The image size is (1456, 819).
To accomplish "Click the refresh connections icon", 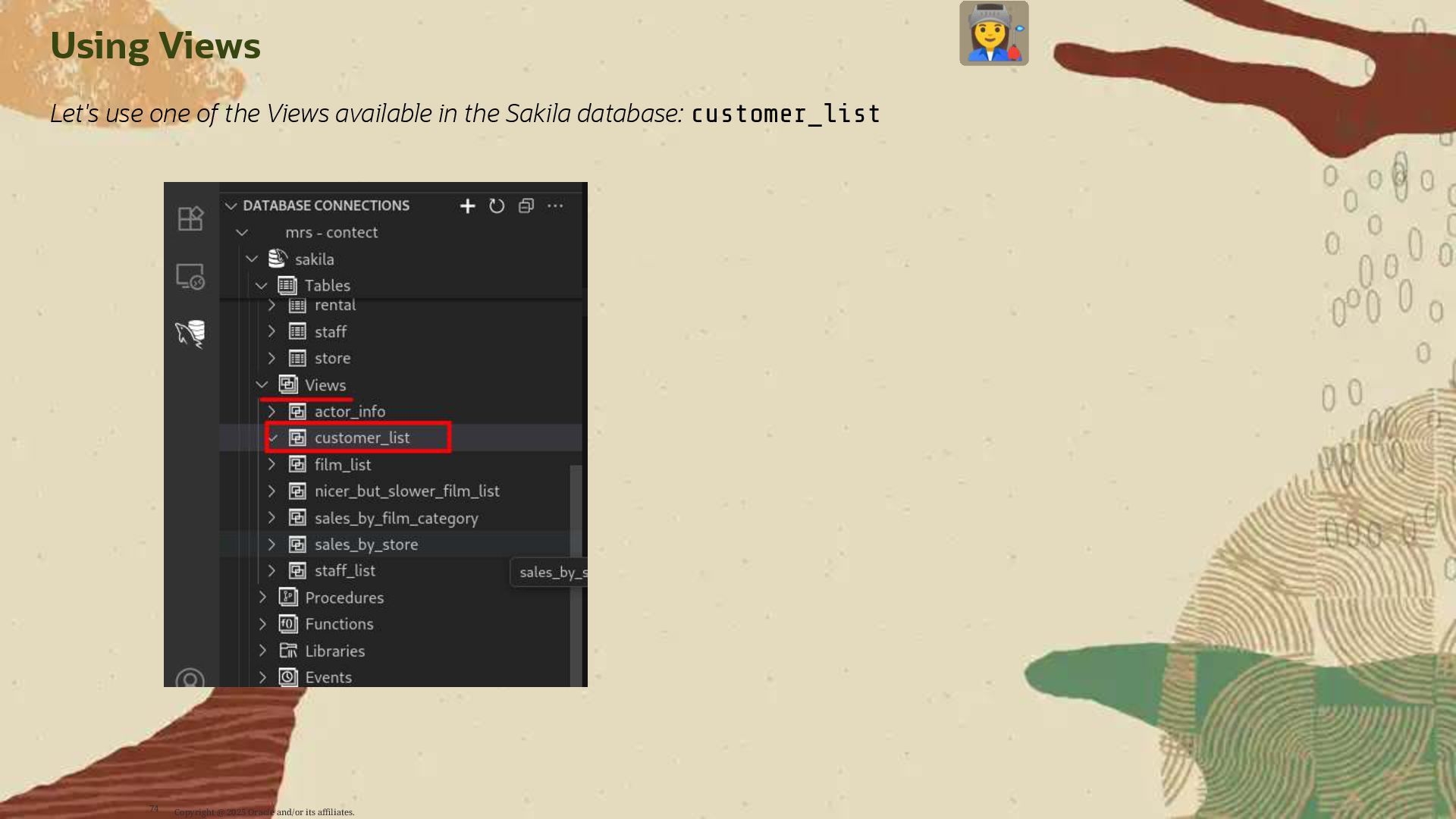I will (x=497, y=206).
